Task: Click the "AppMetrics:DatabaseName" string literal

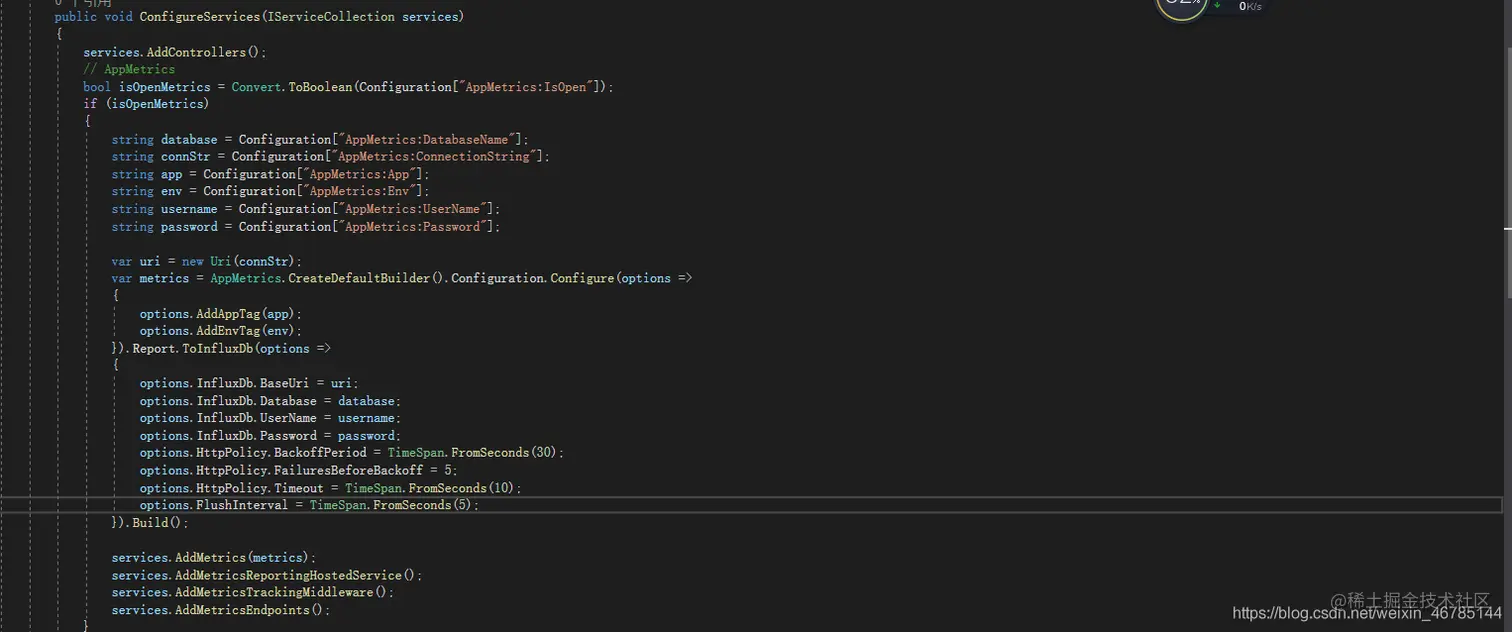Action: (x=429, y=139)
